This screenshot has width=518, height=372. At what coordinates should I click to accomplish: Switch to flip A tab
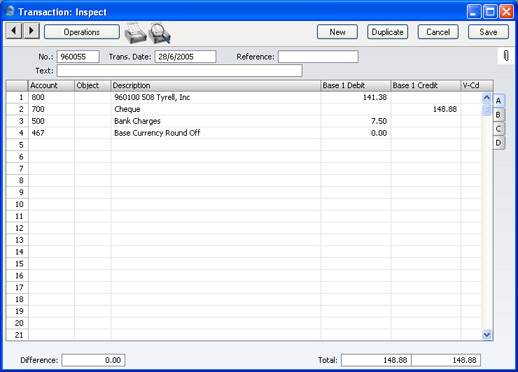point(499,101)
